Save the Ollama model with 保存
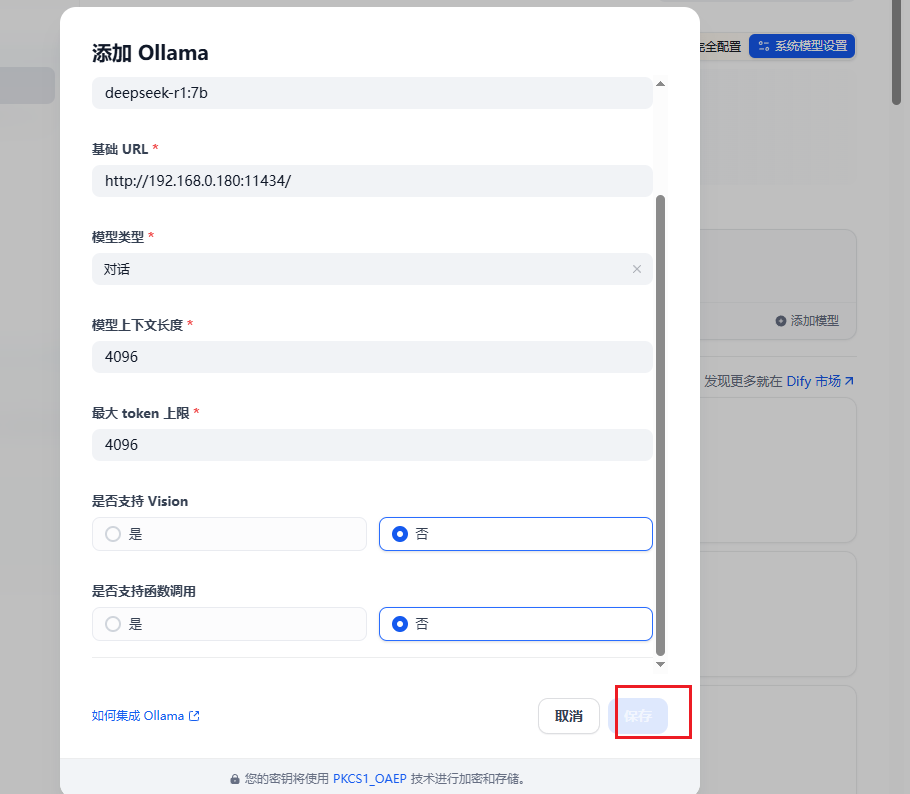This screenshot has height=794, width=910. coord(638,716)
